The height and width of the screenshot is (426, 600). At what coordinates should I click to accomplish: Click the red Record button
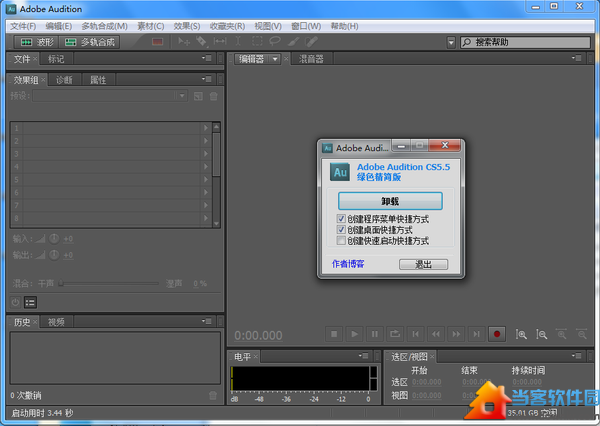496,334
